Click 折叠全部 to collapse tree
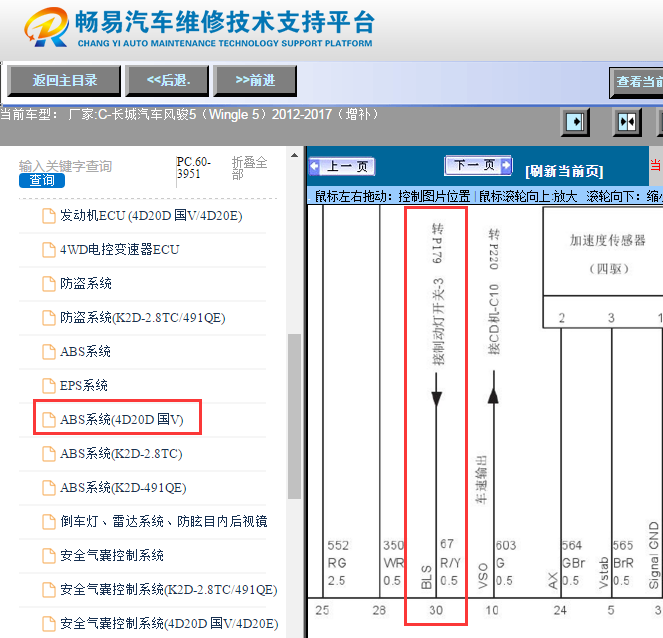Viewport: 663px width, 638px height. tap(249, 168)
